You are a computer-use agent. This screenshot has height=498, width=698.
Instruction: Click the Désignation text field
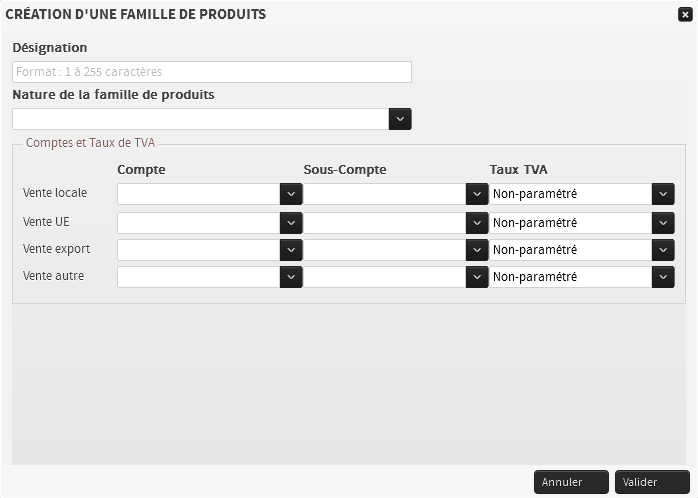pos(212,72)
